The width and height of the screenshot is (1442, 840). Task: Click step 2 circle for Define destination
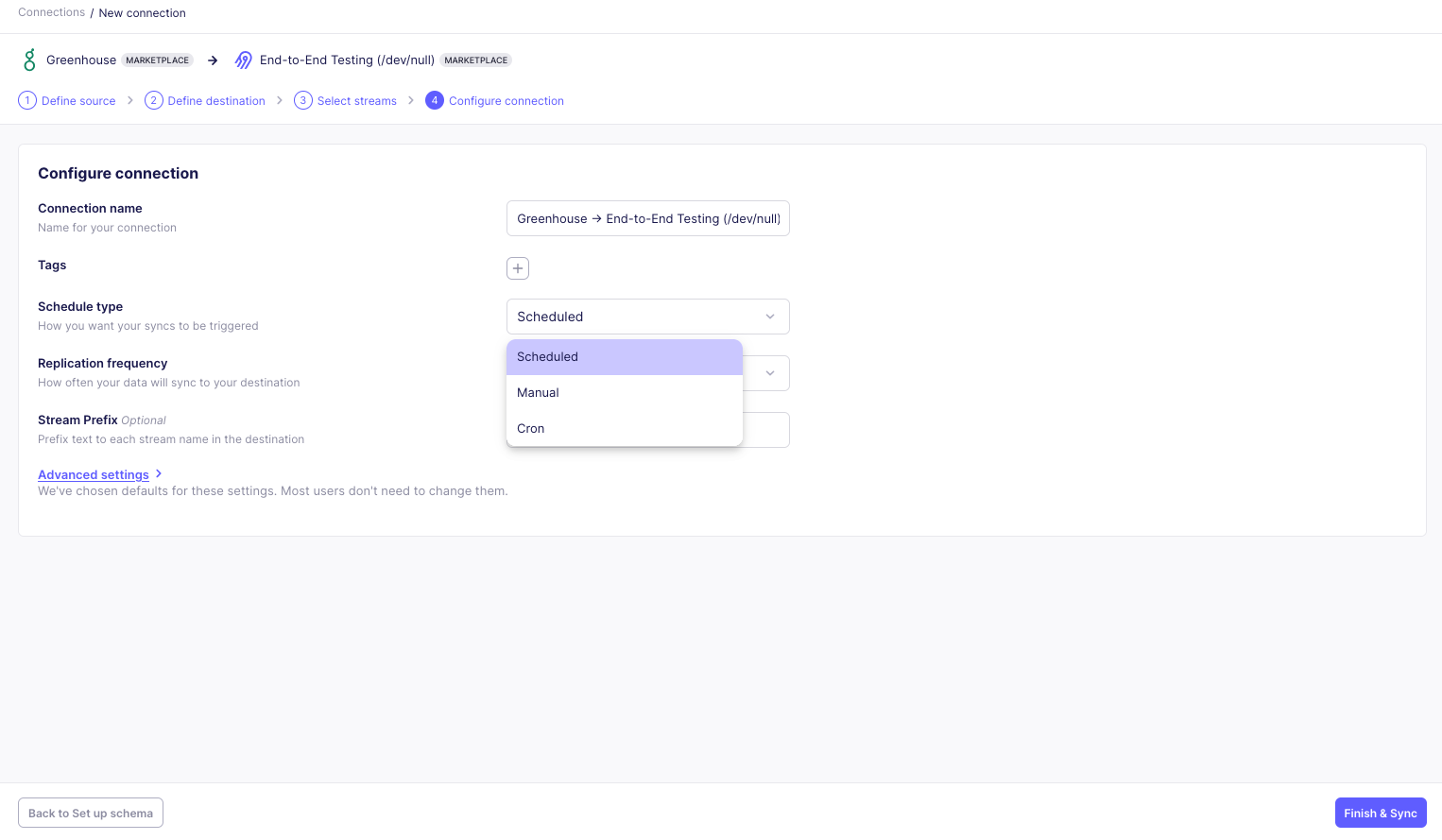pyautogui.click(x=153, y=100)
